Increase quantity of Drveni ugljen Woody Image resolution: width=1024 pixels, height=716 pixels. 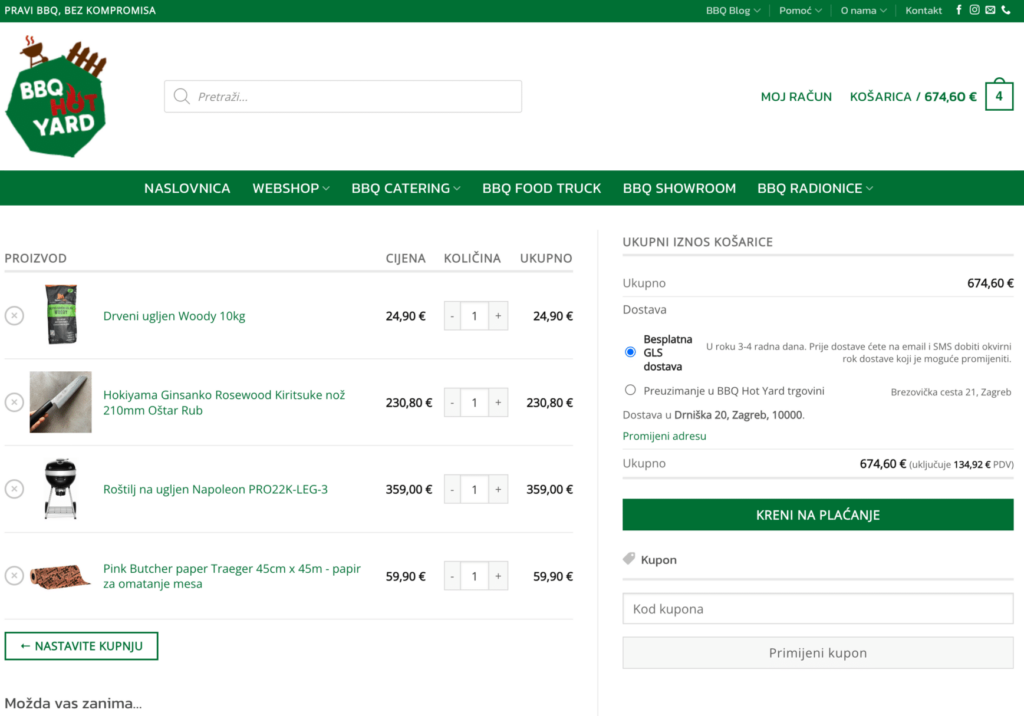click(x=498, y=316)
